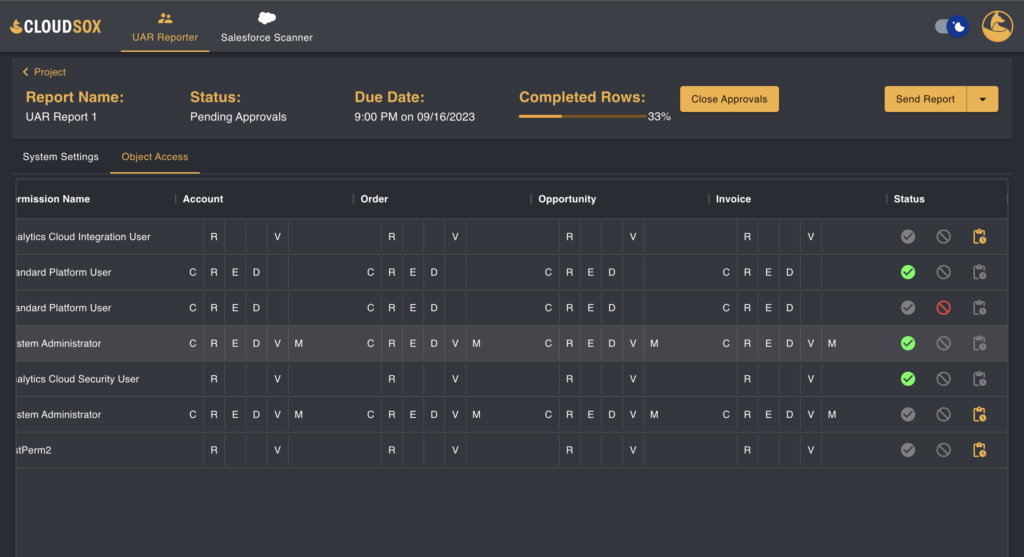The image size is (1024, 557).
Task: Reject the tPerm2 permission row
Action: coord(943,450)
